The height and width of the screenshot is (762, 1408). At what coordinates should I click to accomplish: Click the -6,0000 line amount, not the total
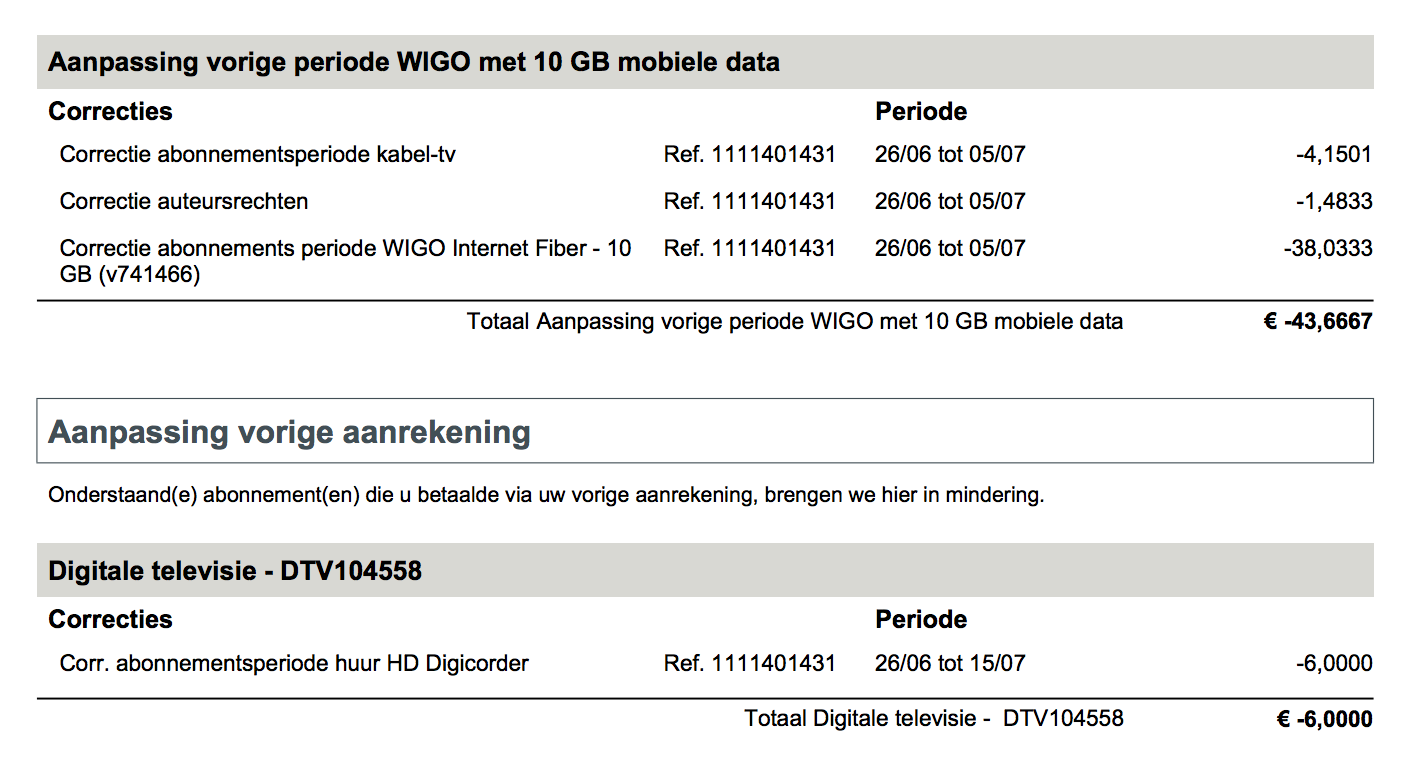pyautogui.click(x=1334, y=663)
